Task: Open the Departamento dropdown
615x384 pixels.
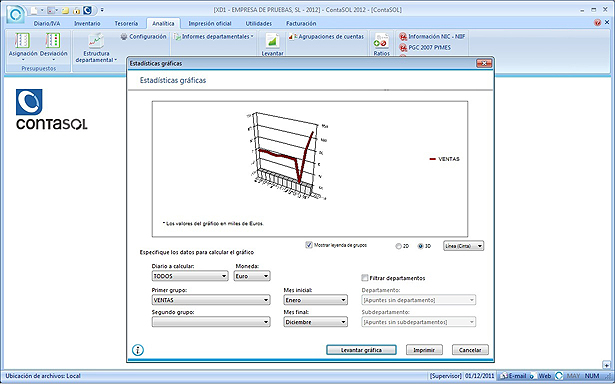Action: coord(418,300)
